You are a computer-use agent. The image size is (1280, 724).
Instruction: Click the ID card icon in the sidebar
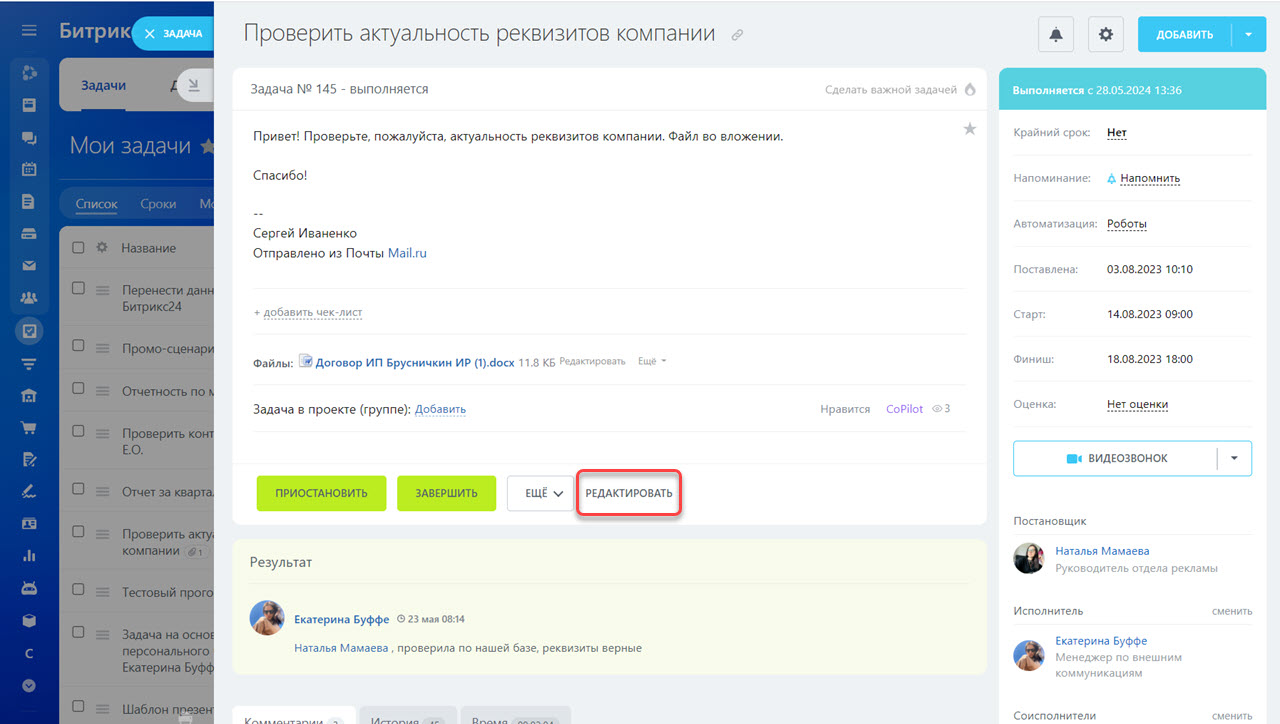(x=29, y=523)
